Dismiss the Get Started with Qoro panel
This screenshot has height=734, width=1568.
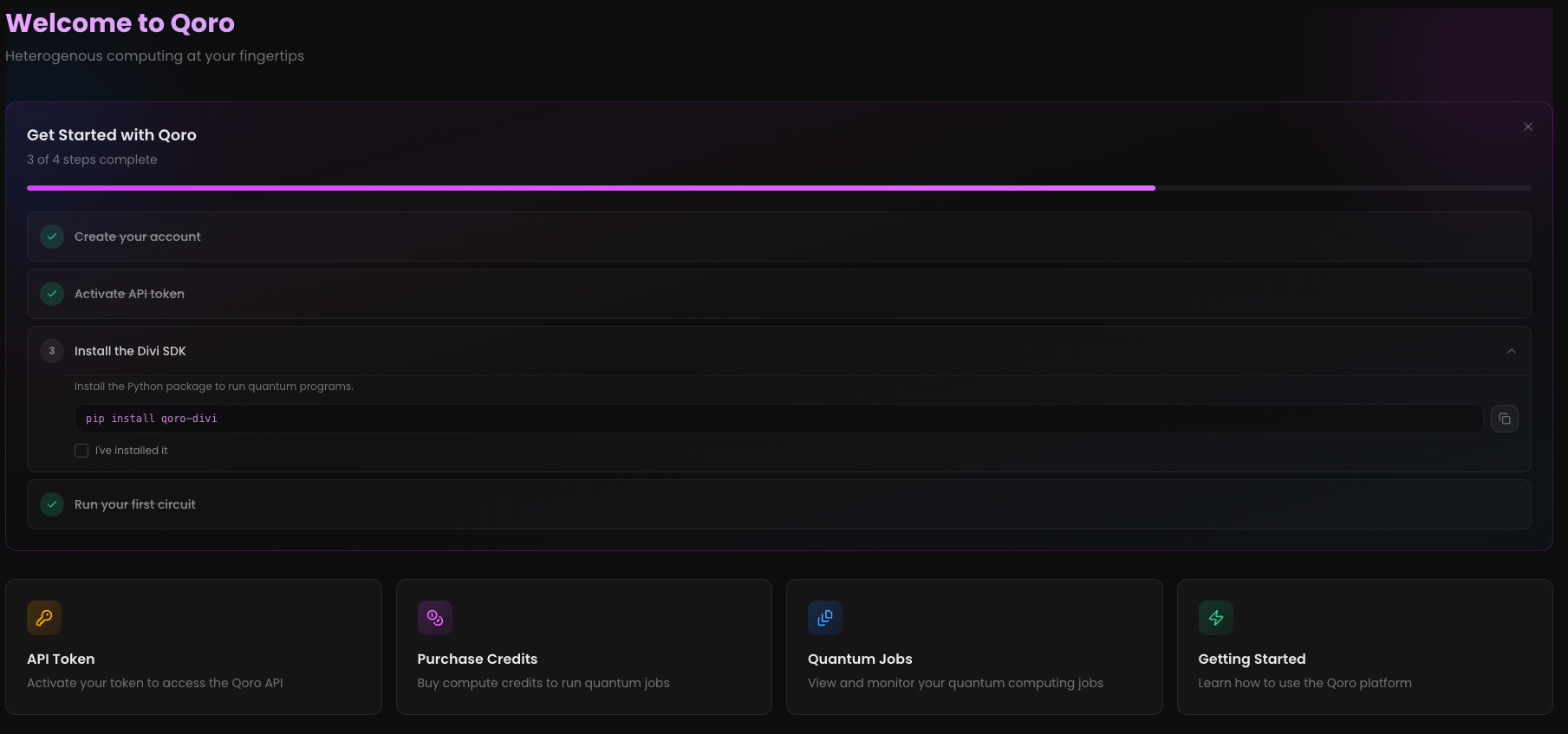coord(1528,127)
